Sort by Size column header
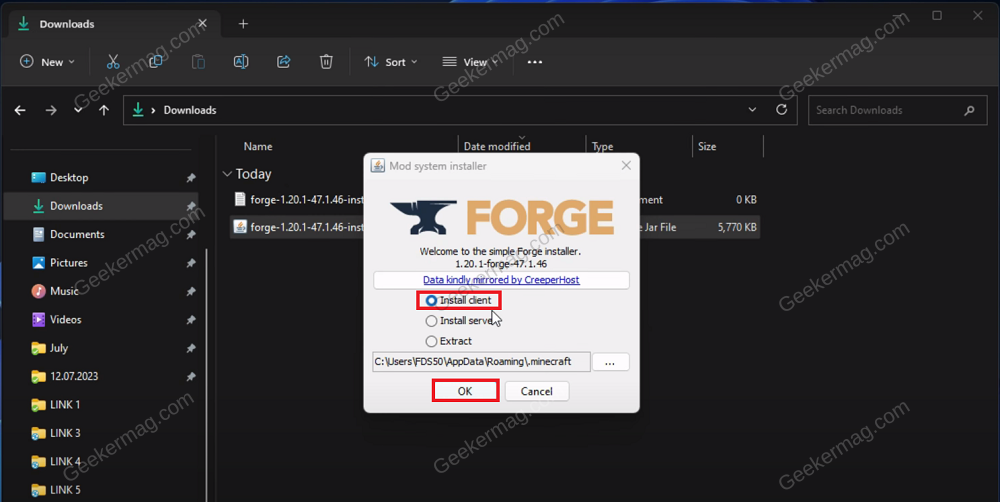 [x=707, y=146]
